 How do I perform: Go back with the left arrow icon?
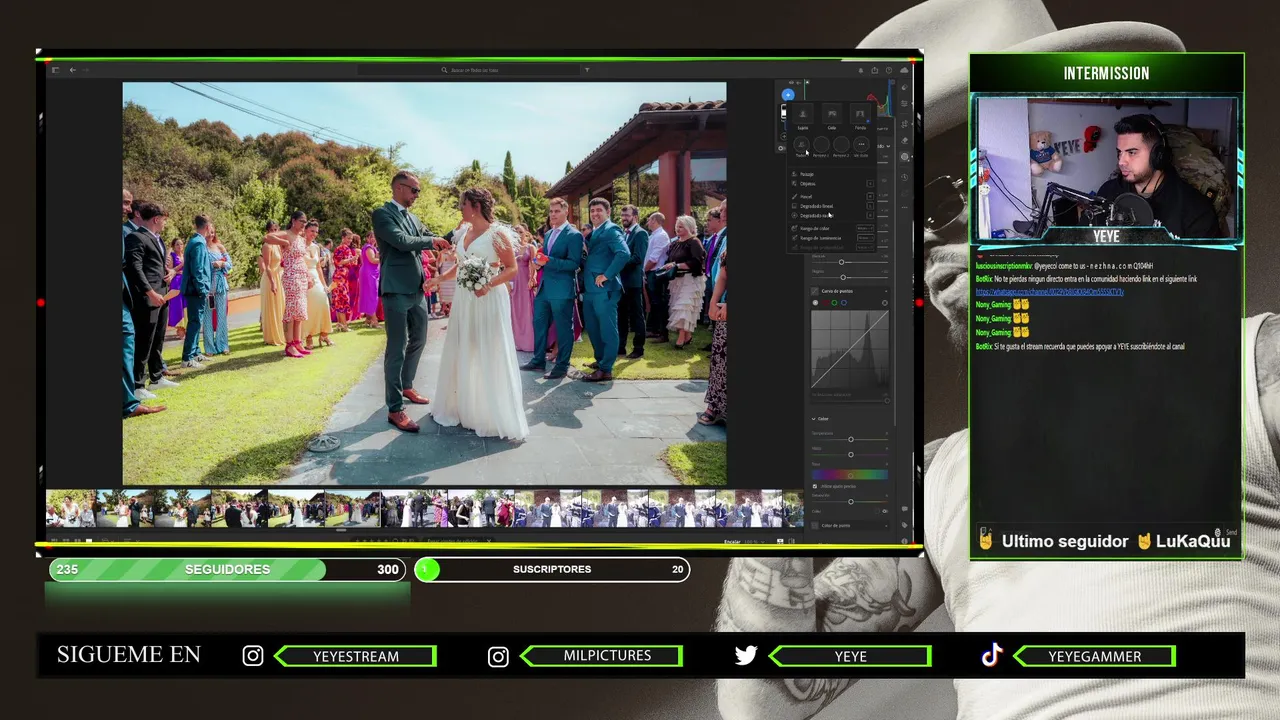pos(72,70)
